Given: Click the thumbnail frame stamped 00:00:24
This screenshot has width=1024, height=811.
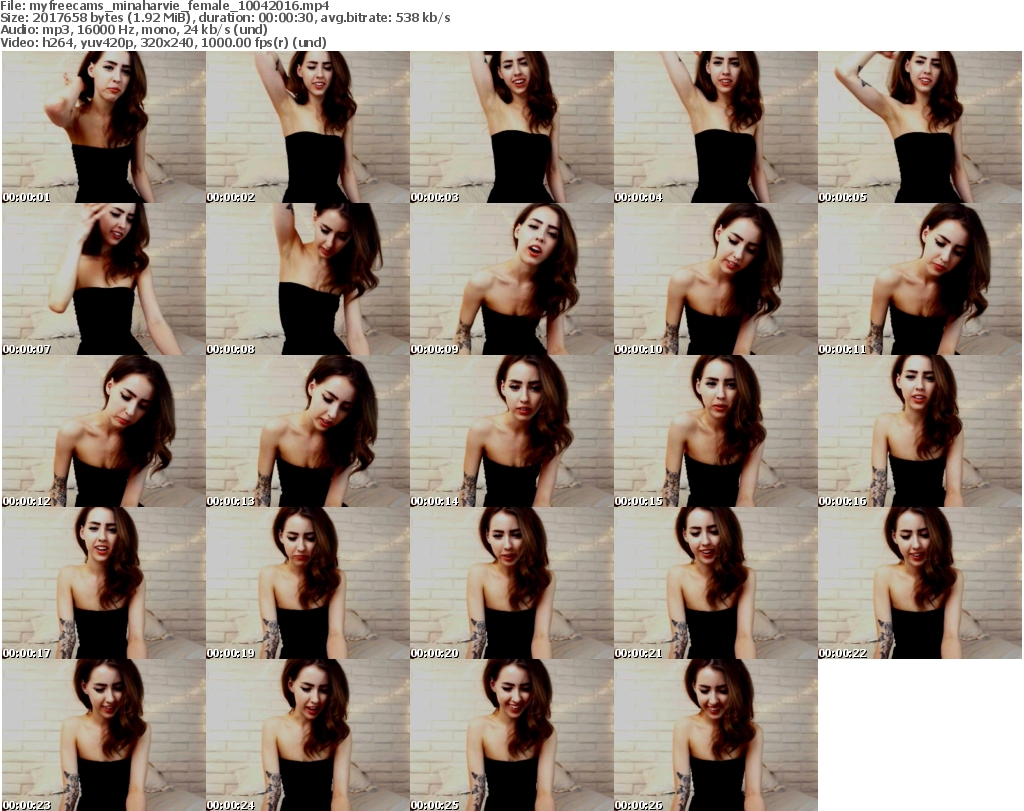Looking at the screenshot, I should 308,735.
